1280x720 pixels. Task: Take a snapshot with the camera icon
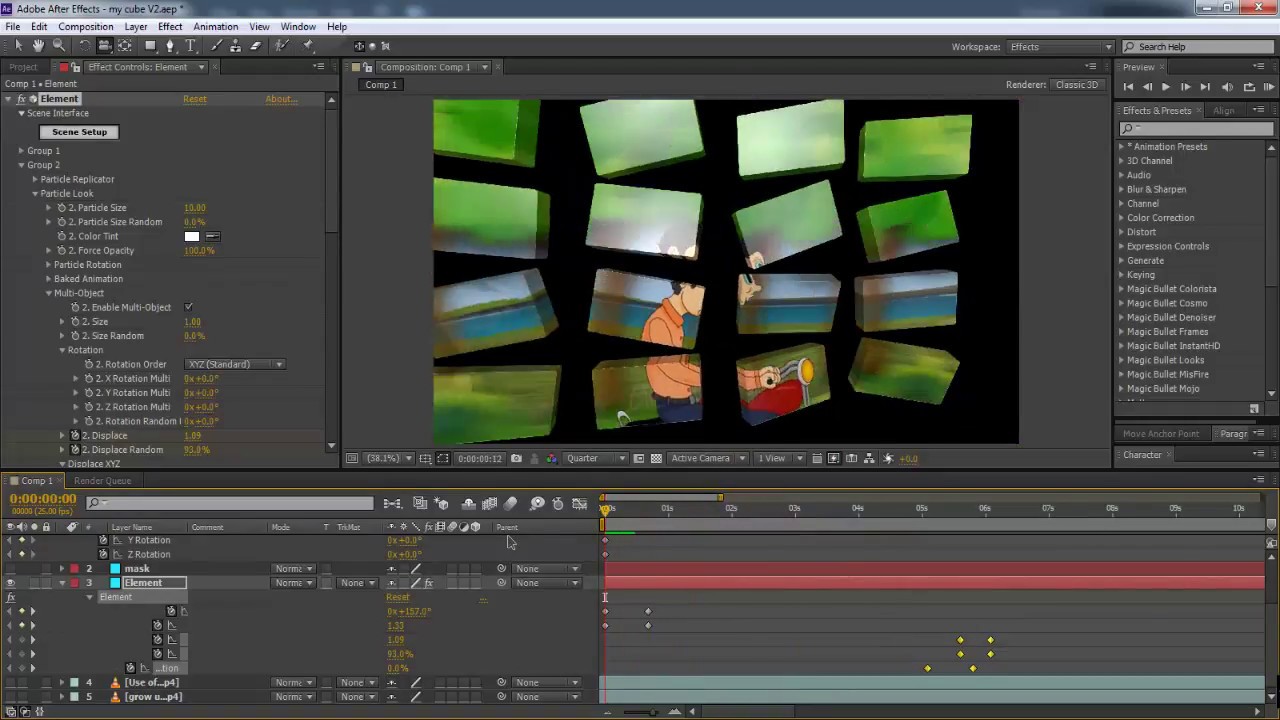(x=516, y=458)
